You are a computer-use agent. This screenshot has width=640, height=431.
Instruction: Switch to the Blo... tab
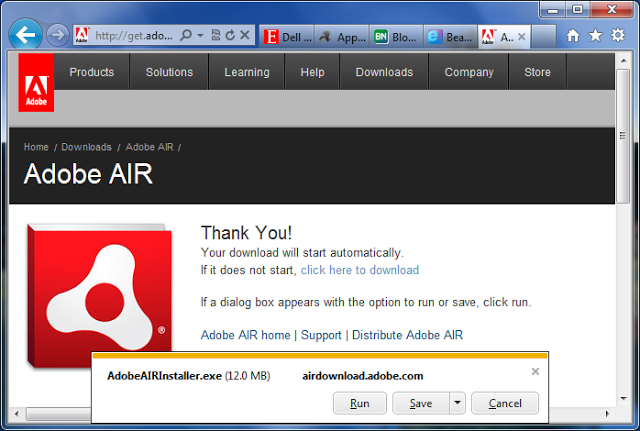point(396,37)
